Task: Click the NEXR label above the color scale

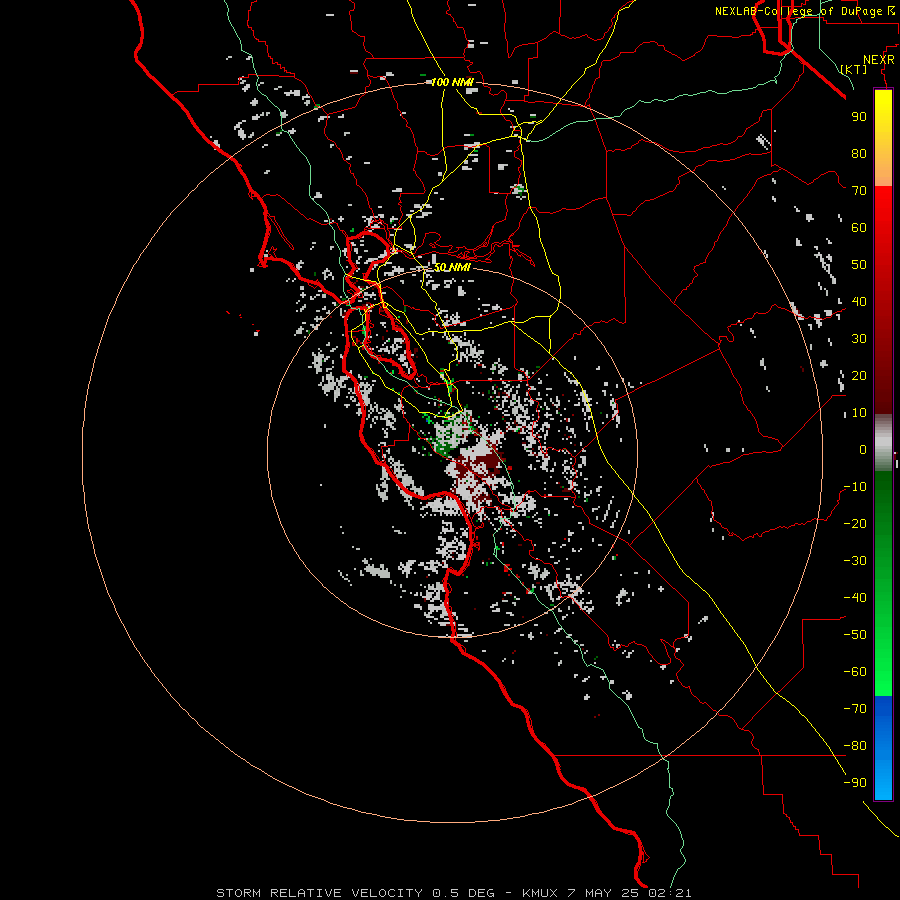Action: (879, 60)
